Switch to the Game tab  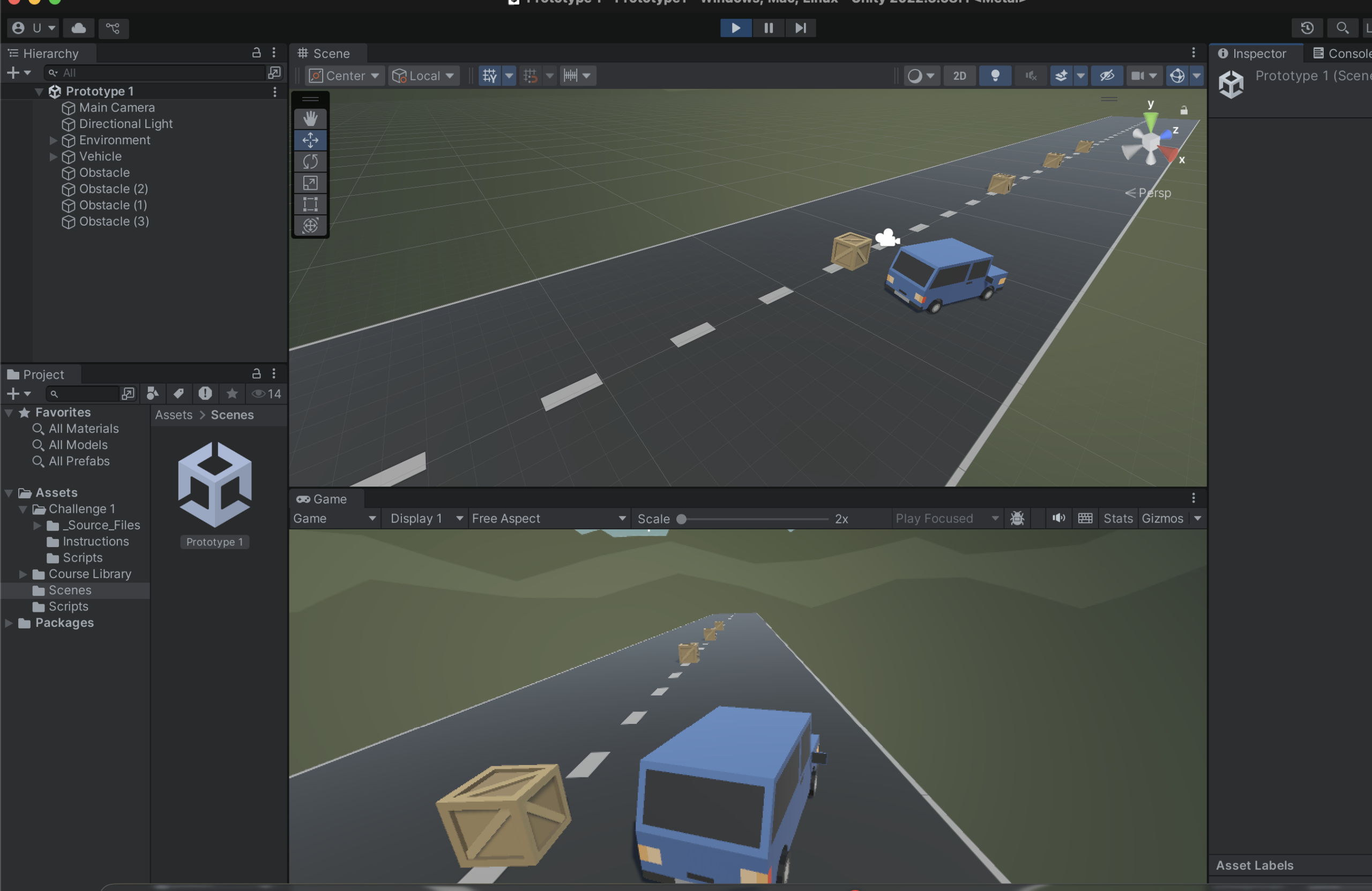(322, 499)
